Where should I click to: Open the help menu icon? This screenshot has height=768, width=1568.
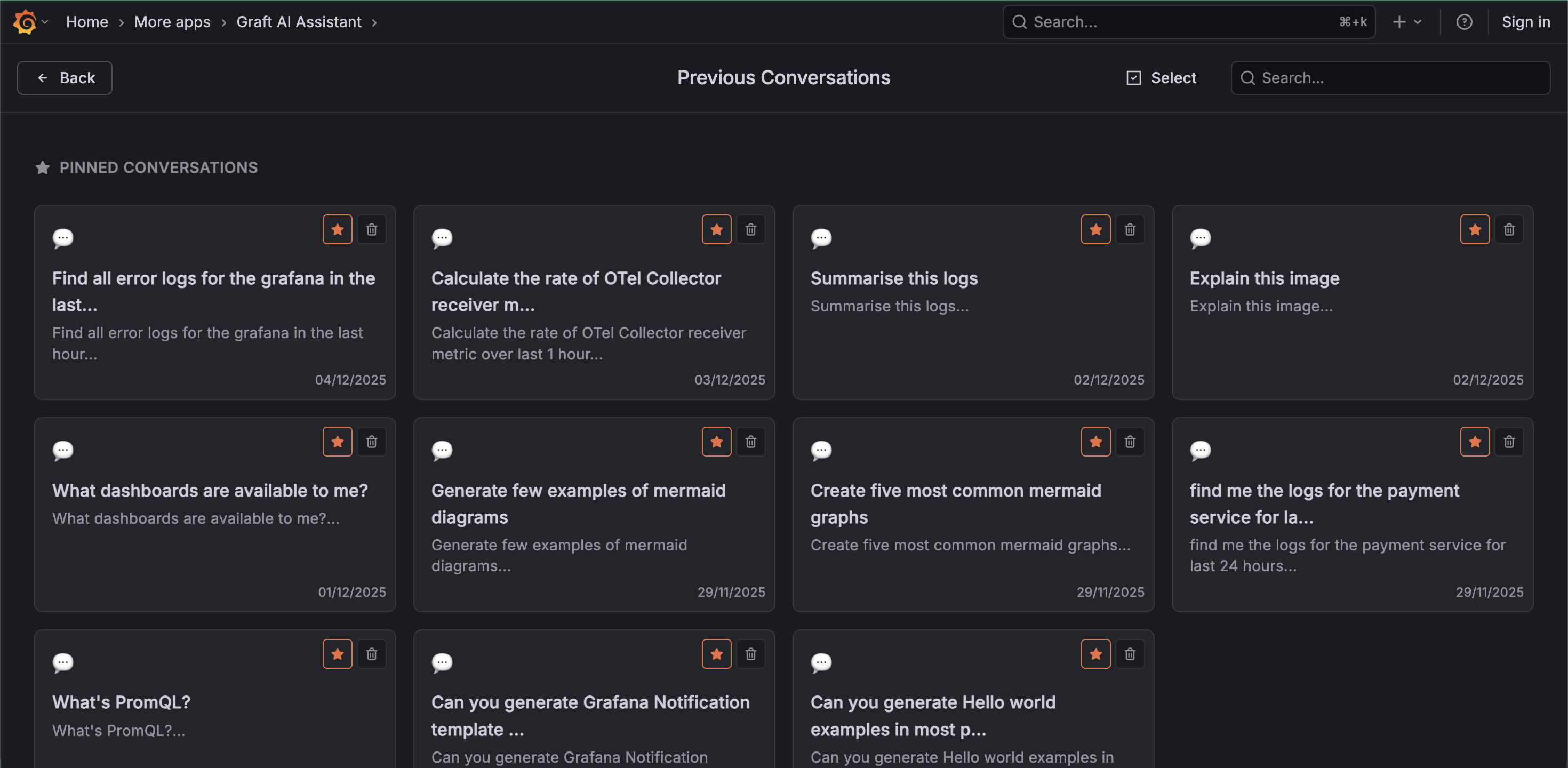(x=1464, y=22)
